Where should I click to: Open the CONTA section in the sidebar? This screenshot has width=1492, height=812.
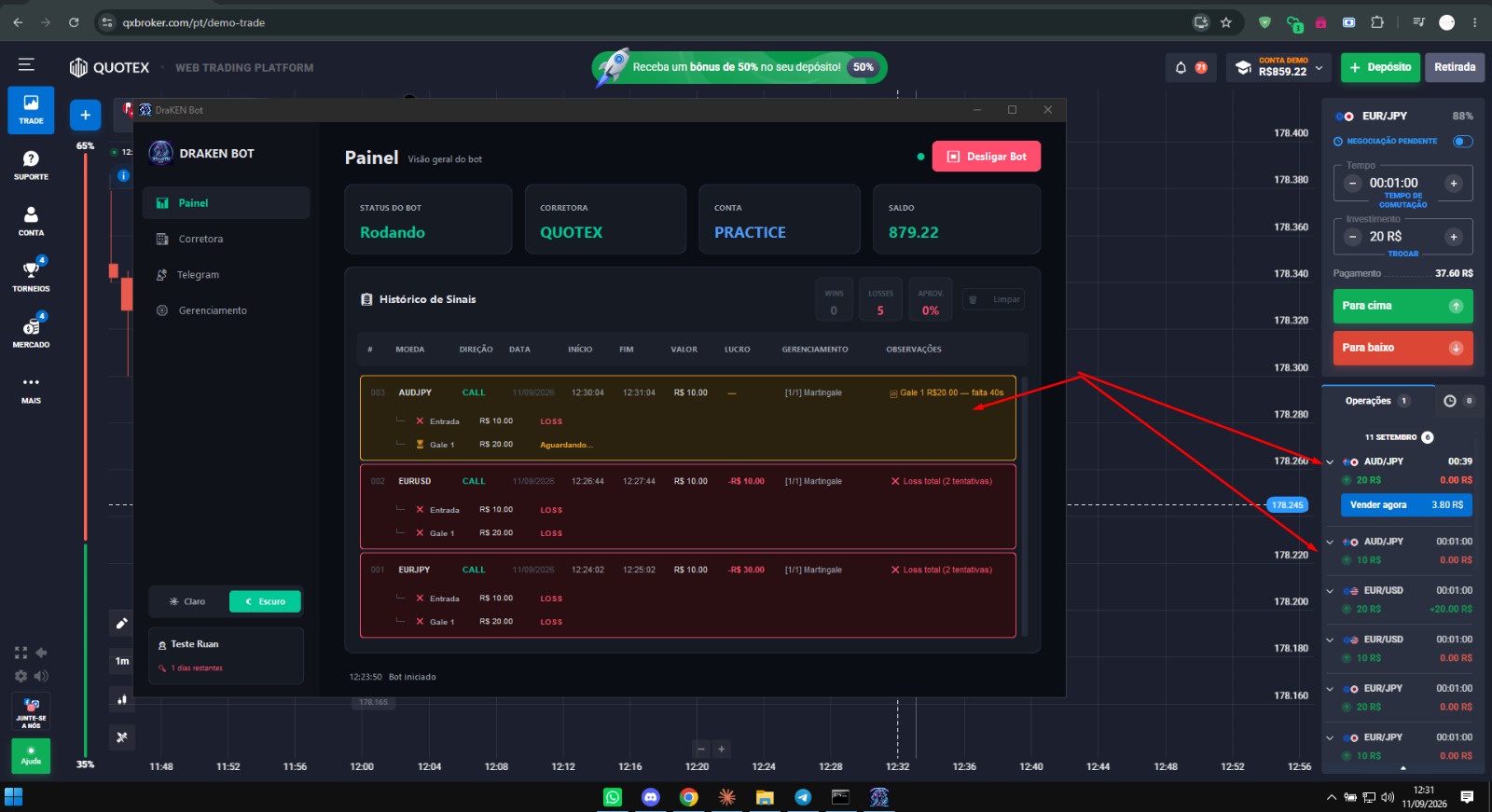tap(31, 221)
